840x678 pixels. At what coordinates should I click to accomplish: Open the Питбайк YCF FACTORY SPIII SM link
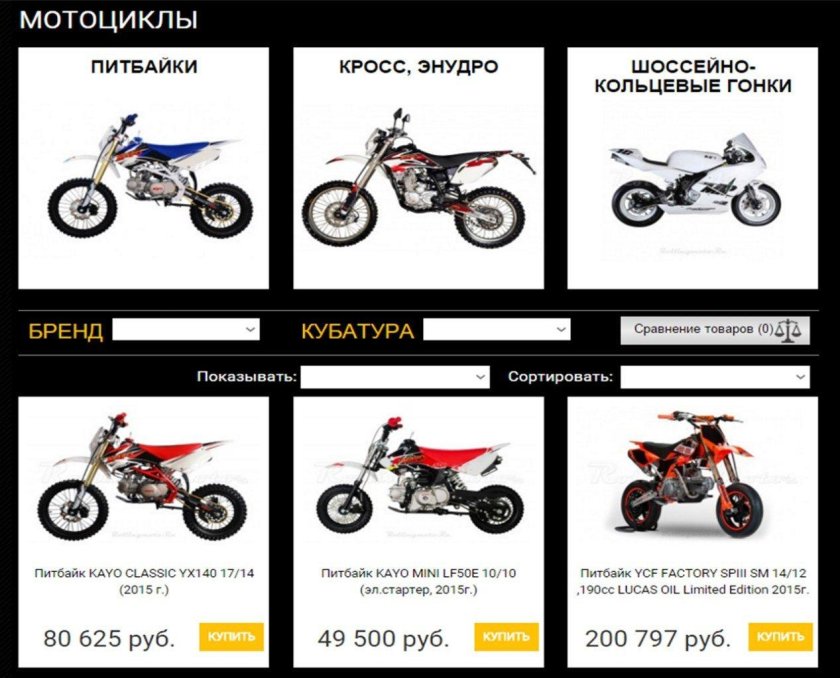693,581
